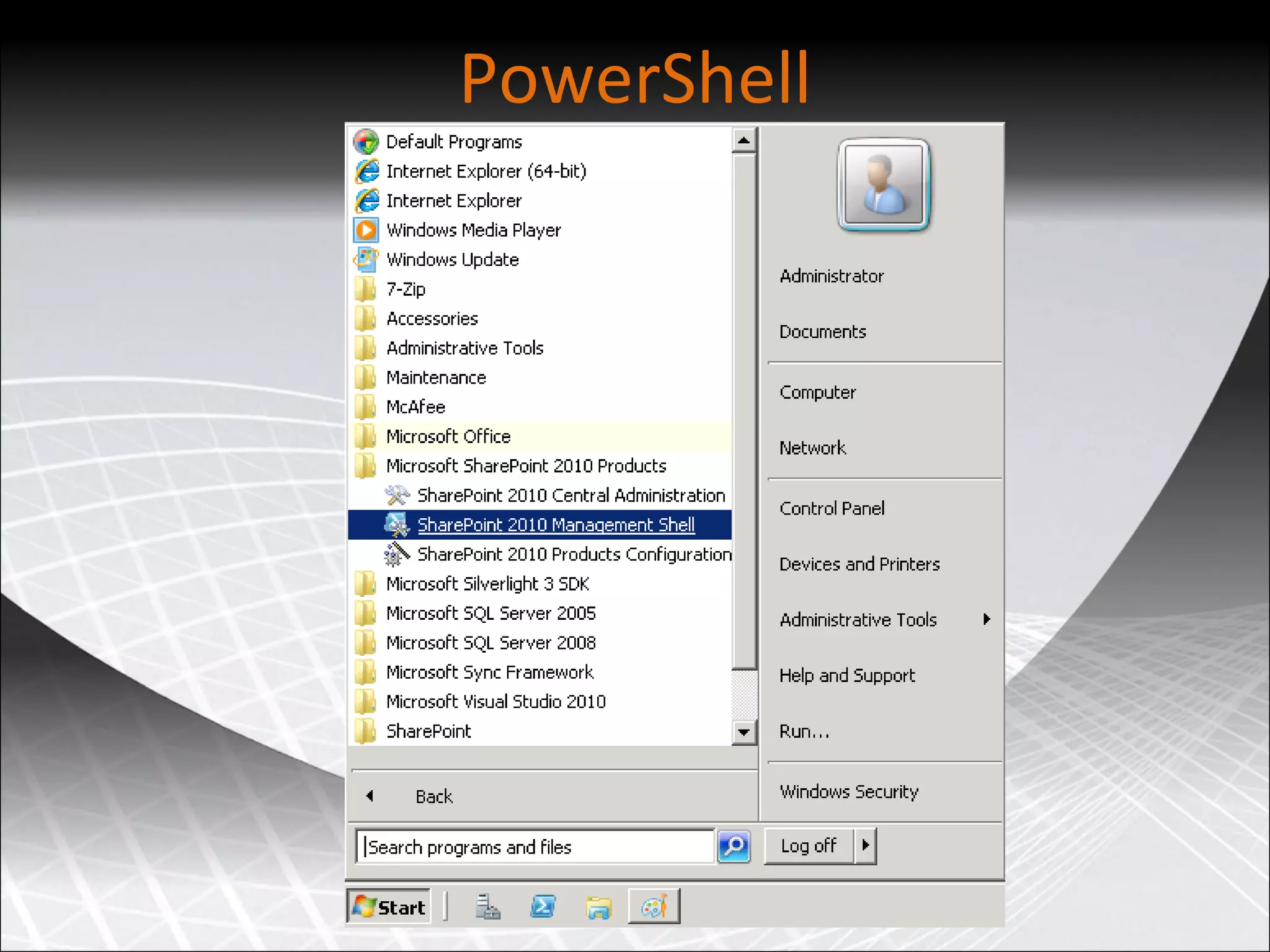Viewport: 1270px width, 952px height.
Task: Open the Run... dialog
Action: point(804,731)
